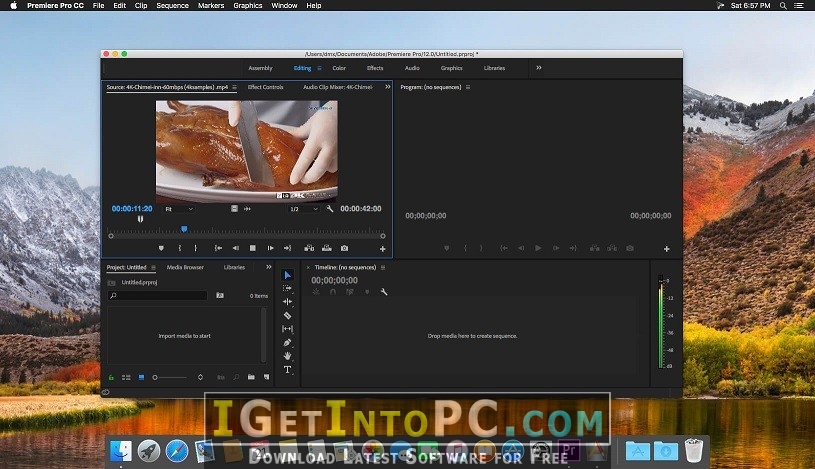Viewport: 815px width, 469px height.
Task: Click the Insert edit button
Action: click(309, 249)
